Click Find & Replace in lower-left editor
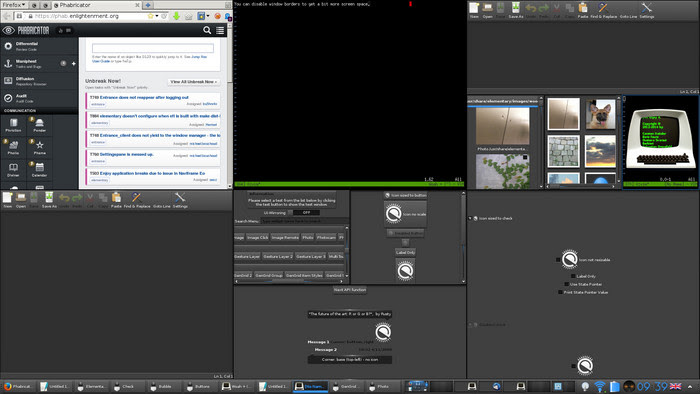 click(137, 200)
